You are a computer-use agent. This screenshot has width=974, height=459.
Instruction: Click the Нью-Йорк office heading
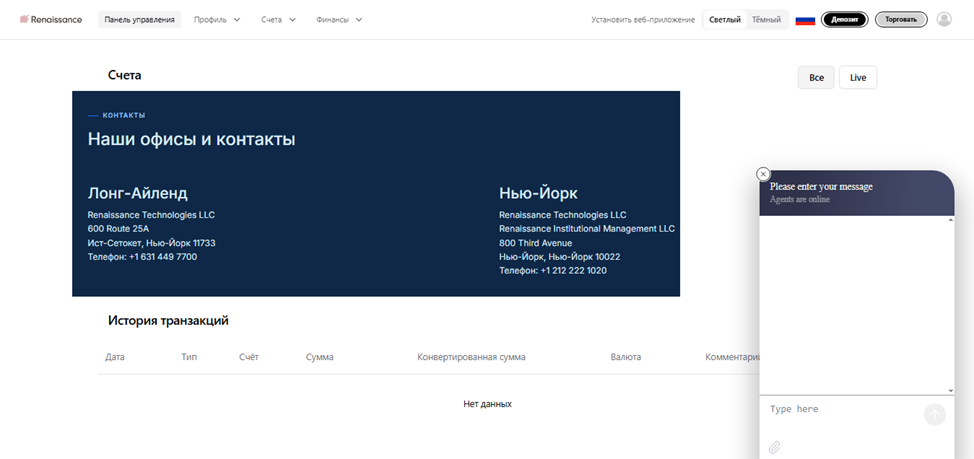[538, 193]
